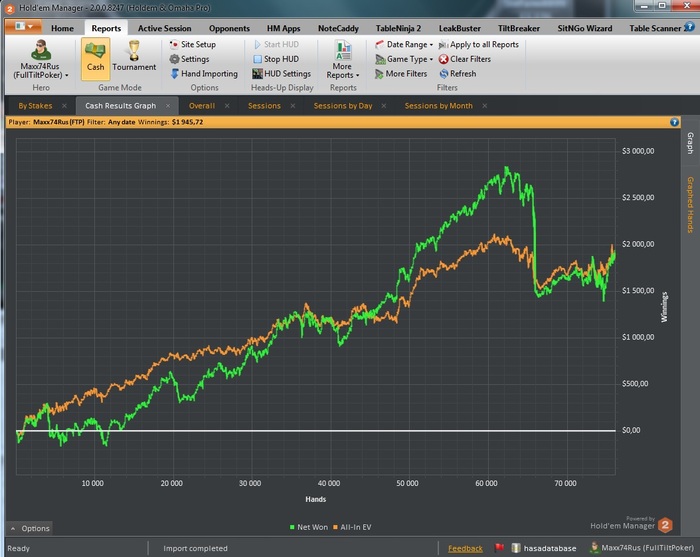Open the Feedback link
The height and width of the screenshot is (557, 700).
click(x=465, y=548)
